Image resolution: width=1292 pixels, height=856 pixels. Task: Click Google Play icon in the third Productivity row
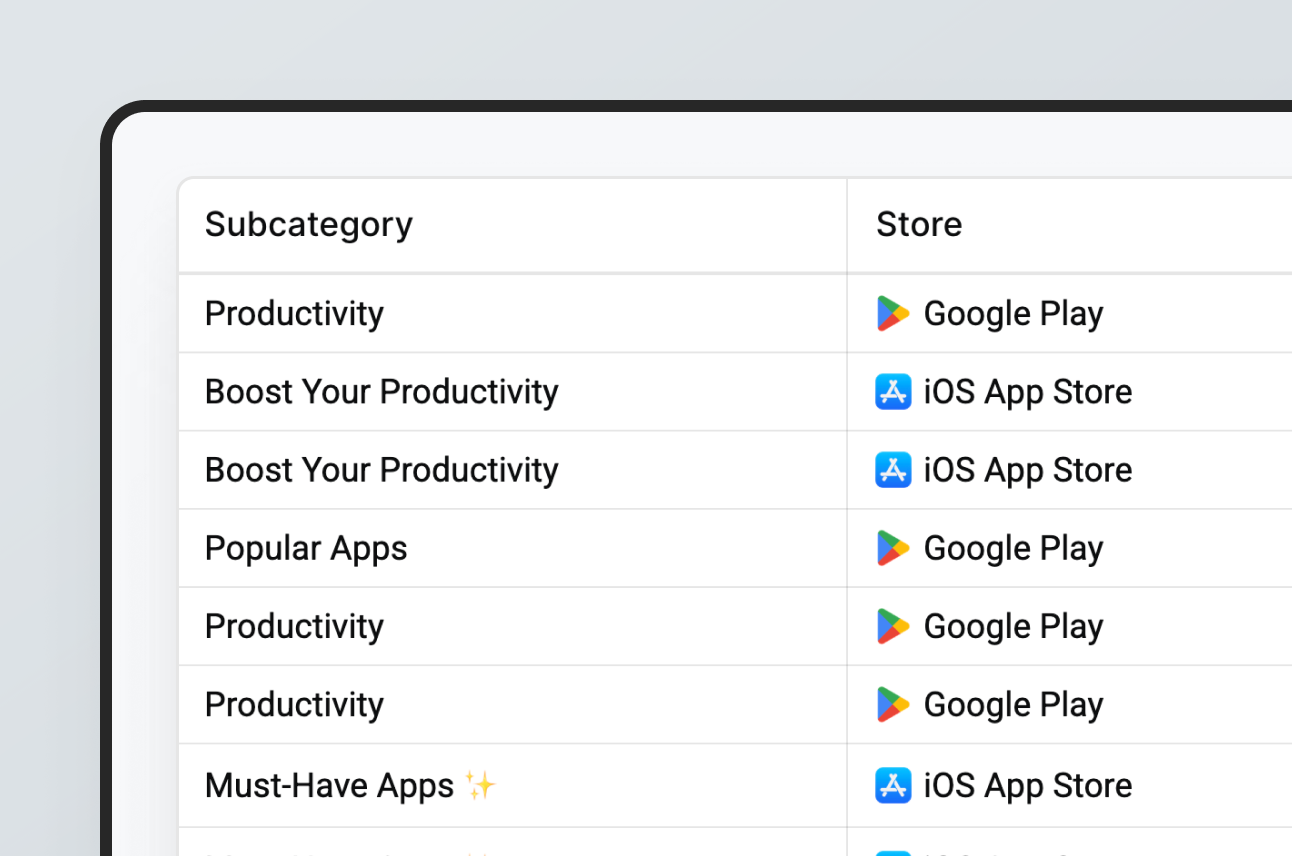pos(893,705)
